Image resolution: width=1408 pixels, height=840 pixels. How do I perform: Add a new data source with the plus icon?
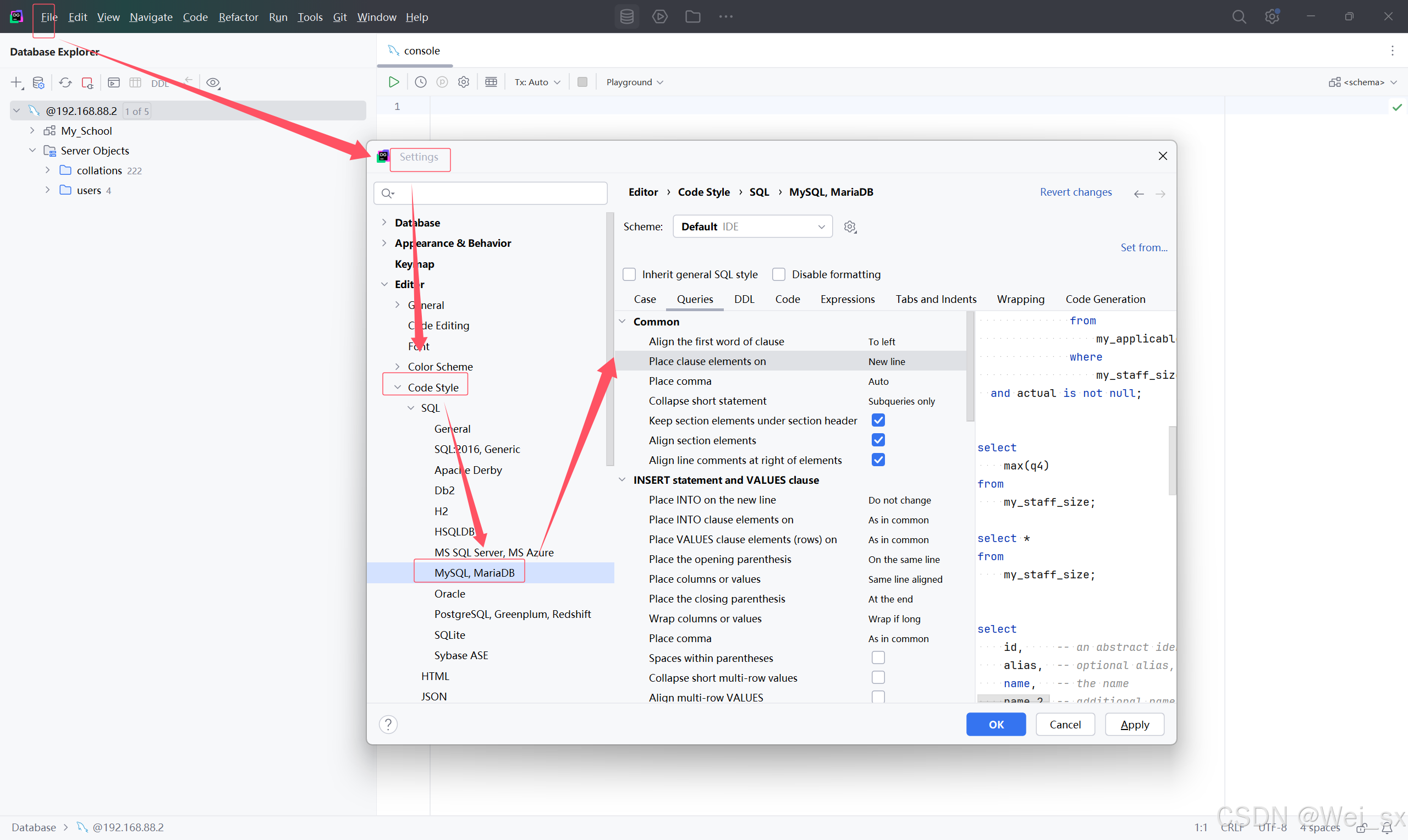pos(16,82)
